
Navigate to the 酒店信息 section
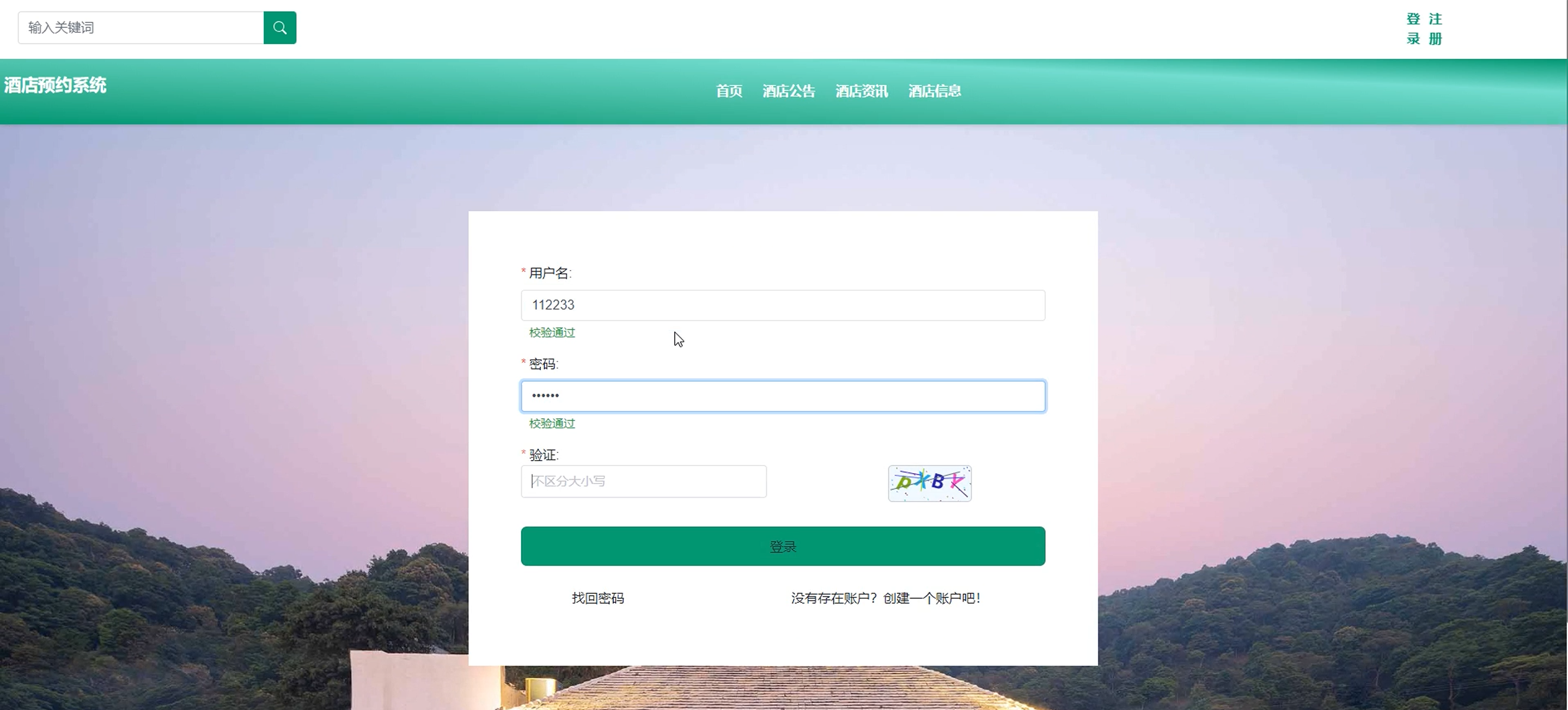[x=935, y=91]
